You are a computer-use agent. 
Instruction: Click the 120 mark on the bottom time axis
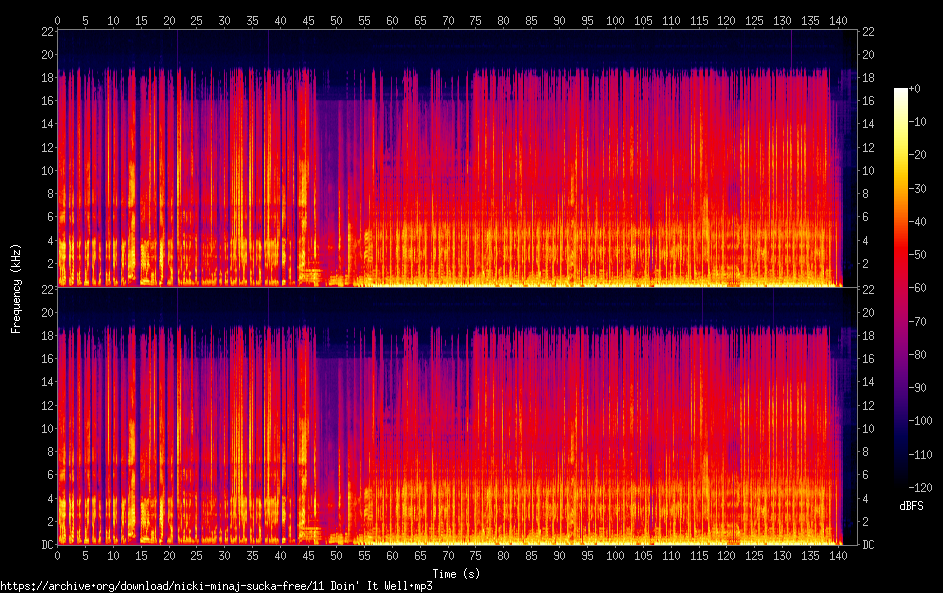[x=729, y=555]
